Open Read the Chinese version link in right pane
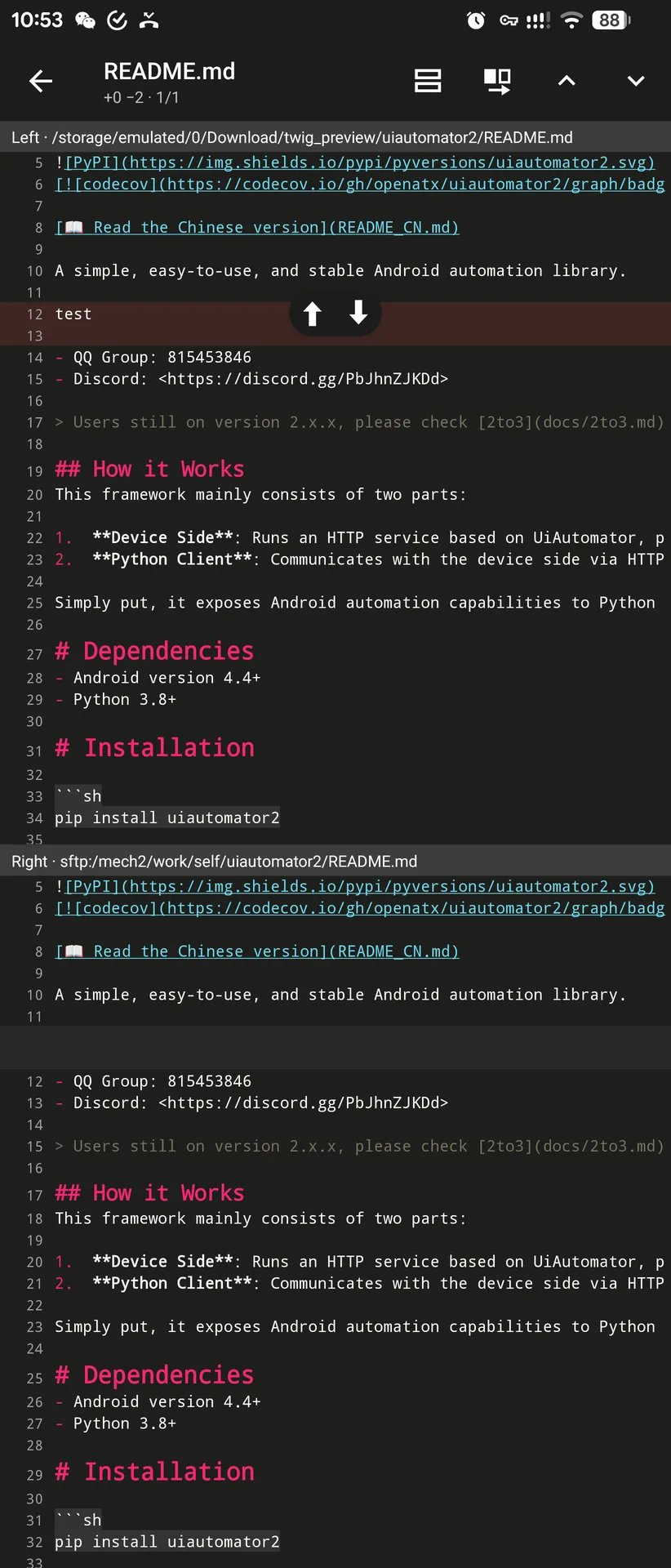This screenshot has width=671, height=1568. coord(257,951)
